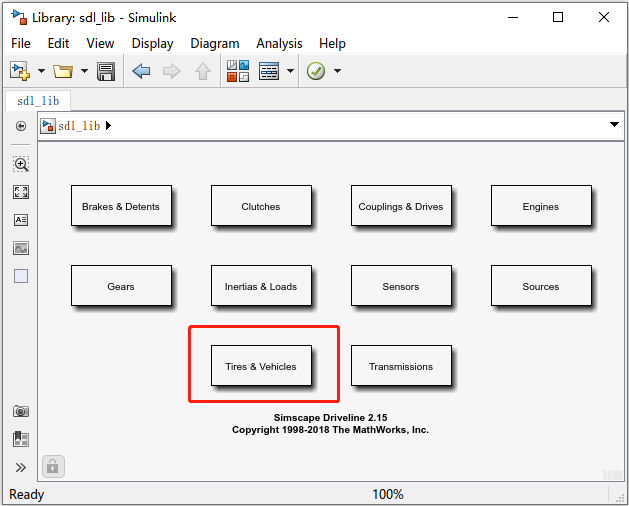Open the Clutches library block
Viewport: 629px width, 506px height.
[261, 206]
